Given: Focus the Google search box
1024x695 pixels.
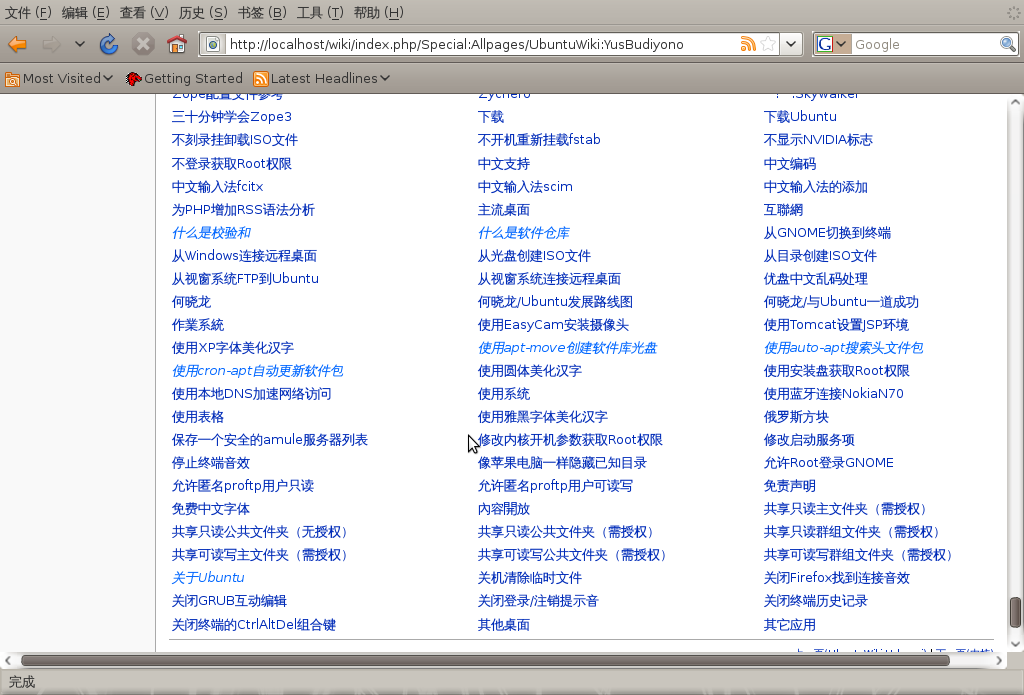Looking at the screenshot, I should coord(925,44).
